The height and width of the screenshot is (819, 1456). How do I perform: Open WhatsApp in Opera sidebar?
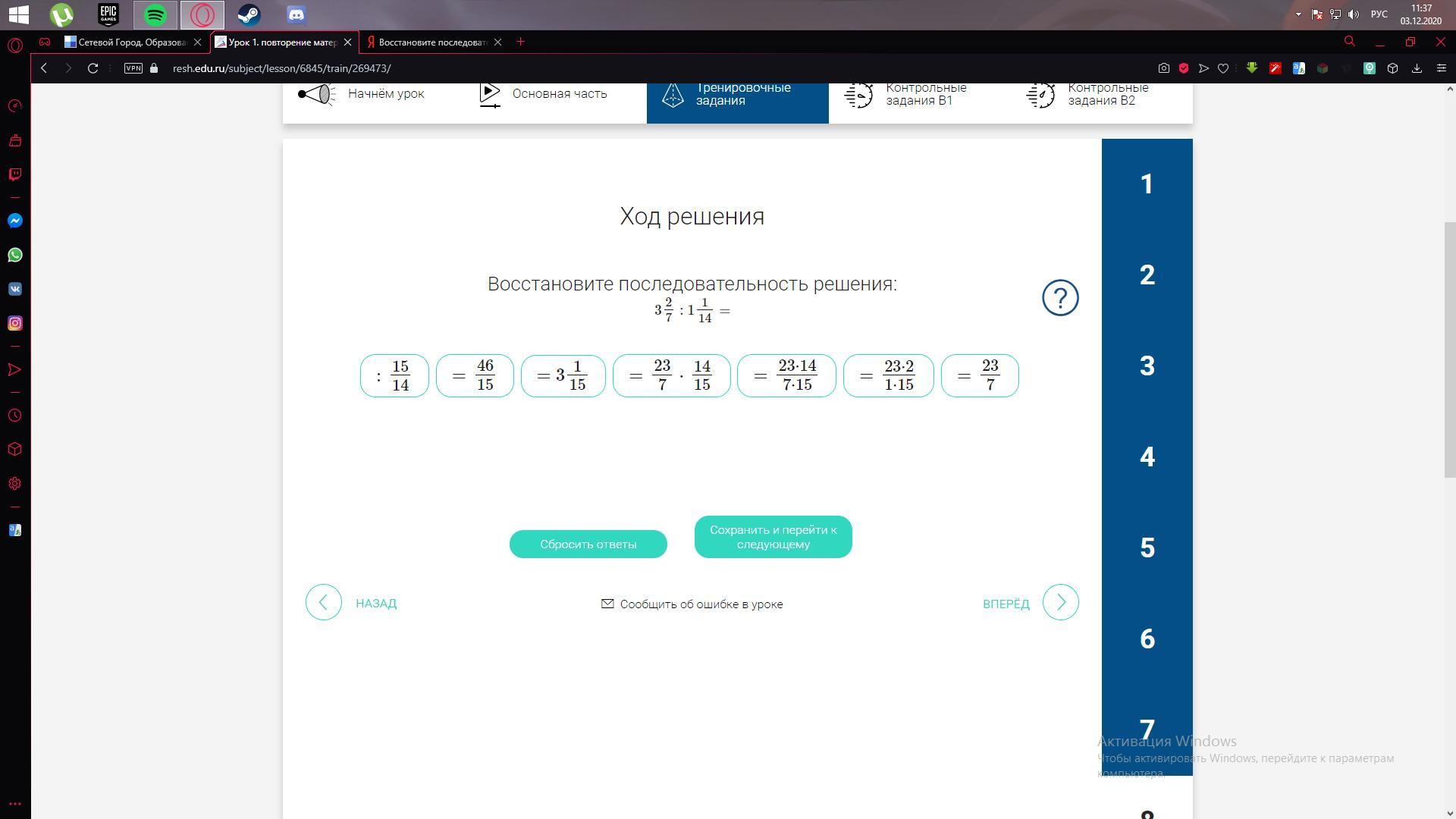coord(15,255)
